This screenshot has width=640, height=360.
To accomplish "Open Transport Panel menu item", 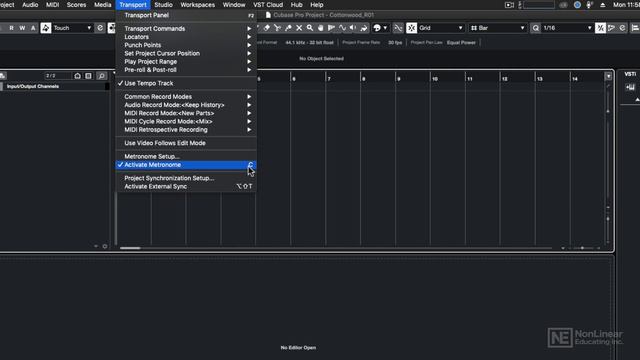I will point(186,15).
